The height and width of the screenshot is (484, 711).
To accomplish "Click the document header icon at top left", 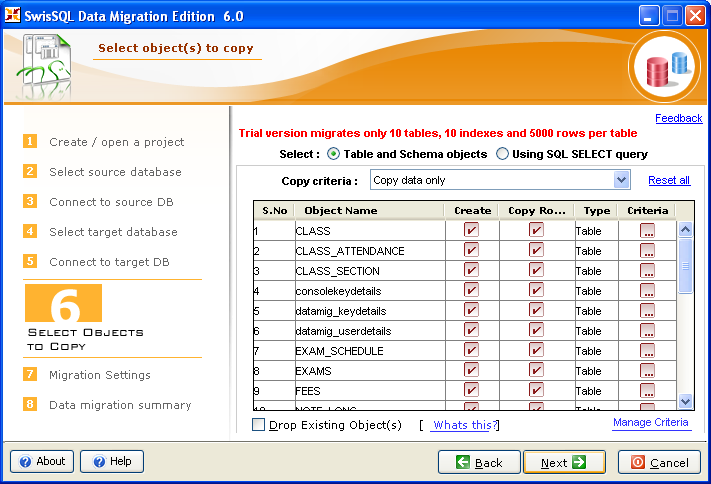I will tap(45, 67).
